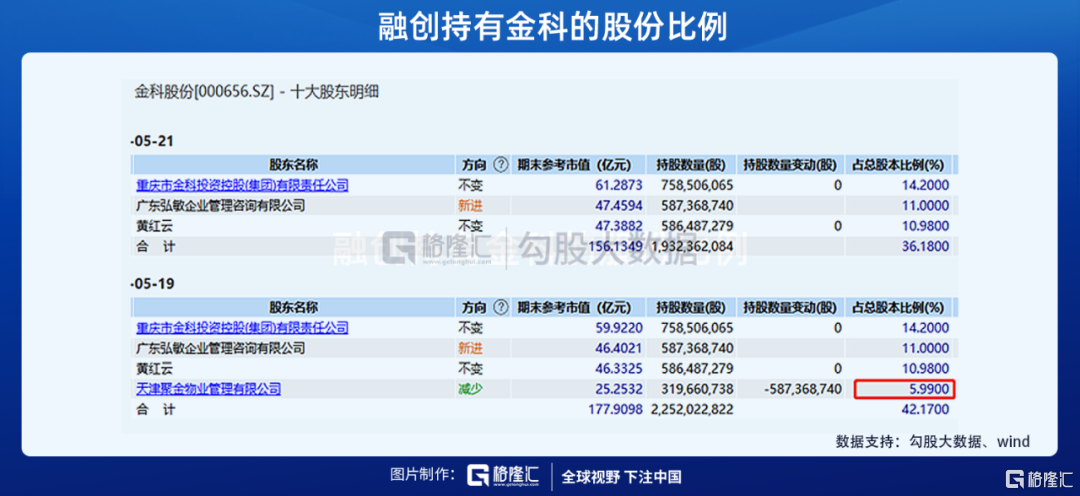
Task: Click 持股数量变动(股) header in the 05-21 table
Action: click(790, 165)
